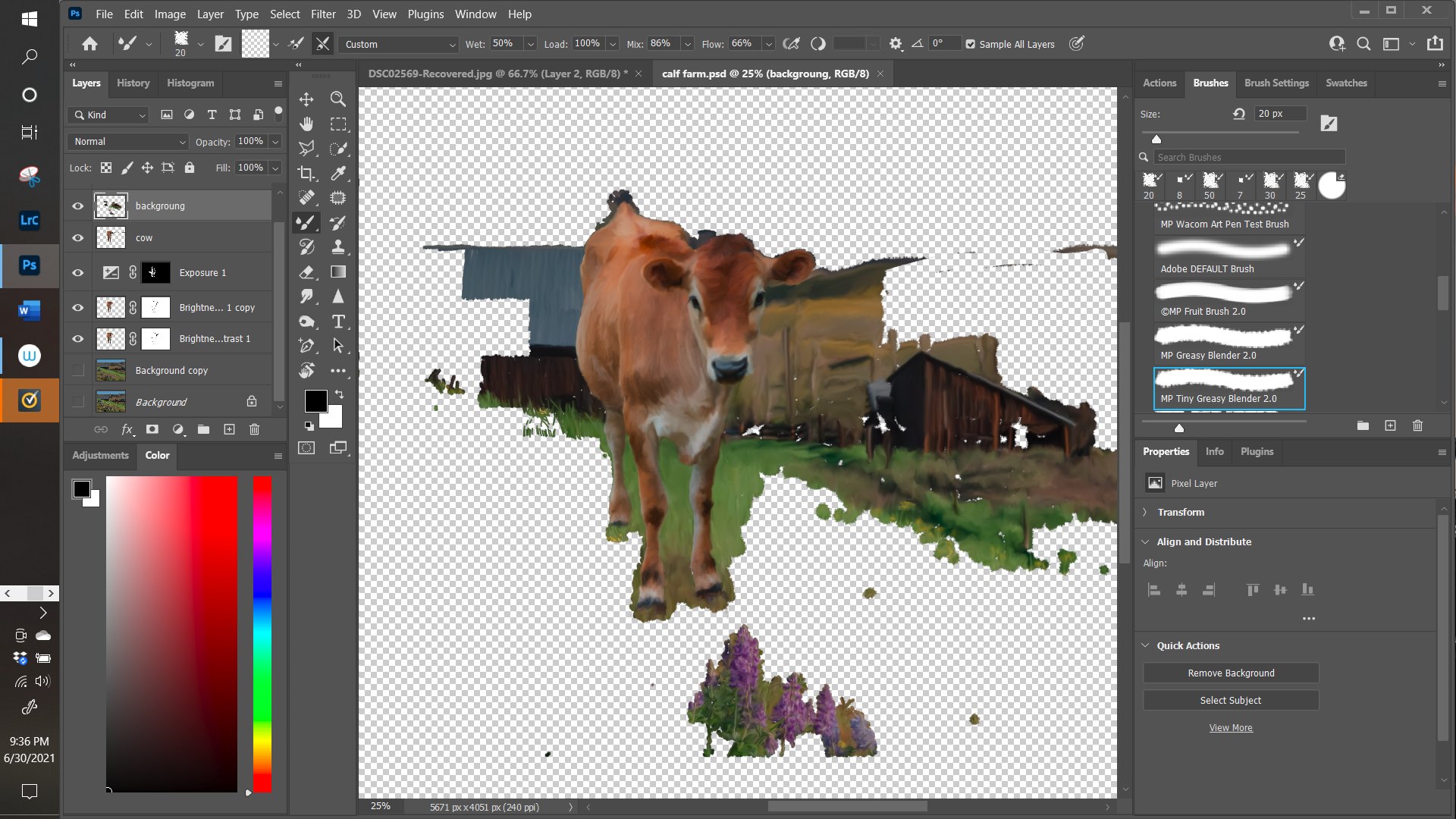Select the Crop tool

point(306,173)
